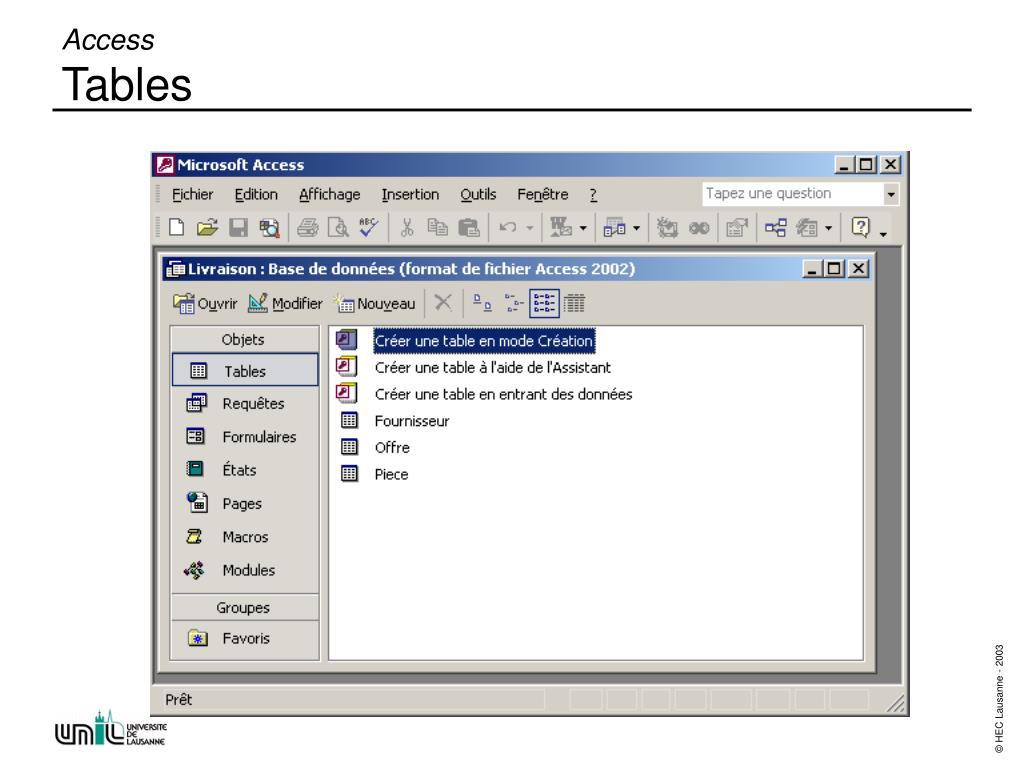Select Tables in the Objets bar

pos(245,371)
